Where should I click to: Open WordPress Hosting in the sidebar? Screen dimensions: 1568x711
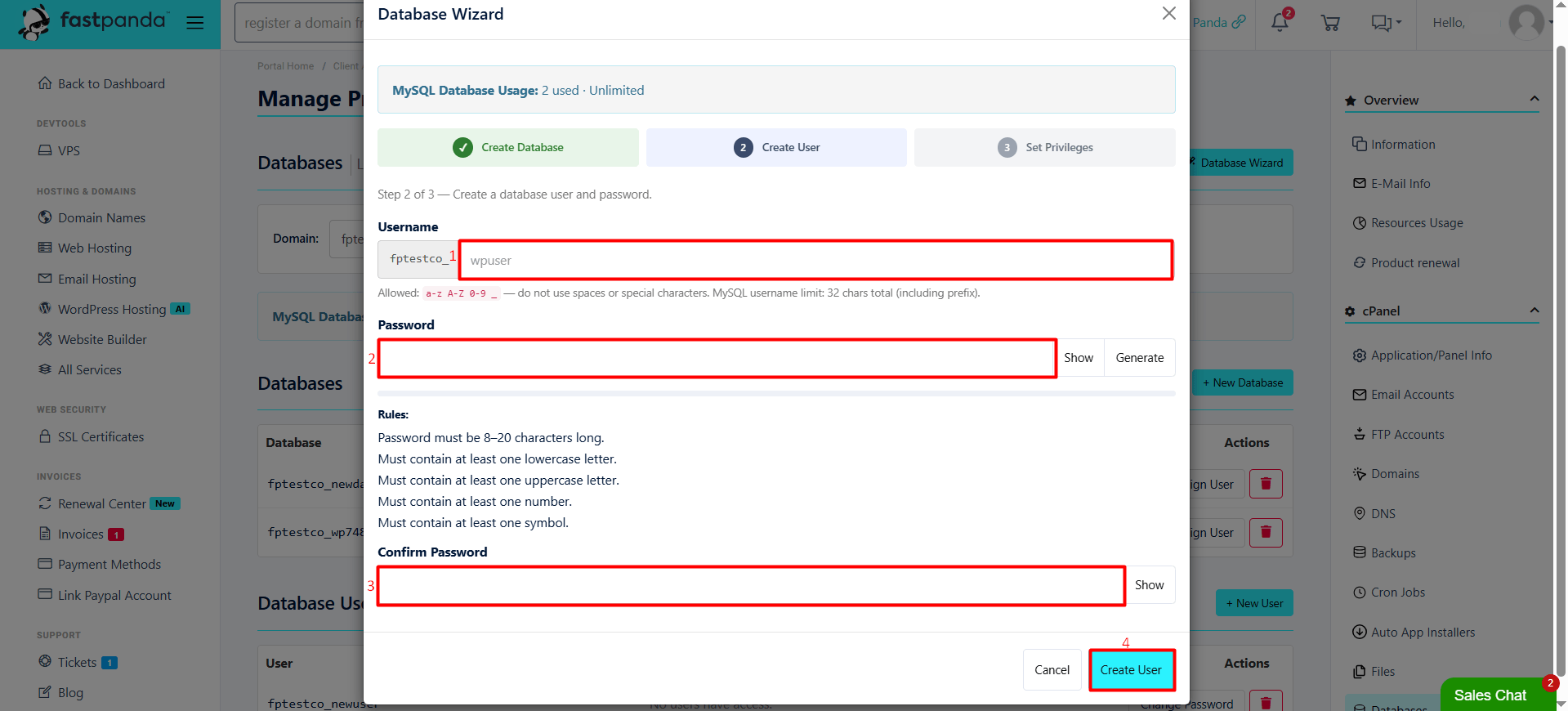click(x=113, y=309)
